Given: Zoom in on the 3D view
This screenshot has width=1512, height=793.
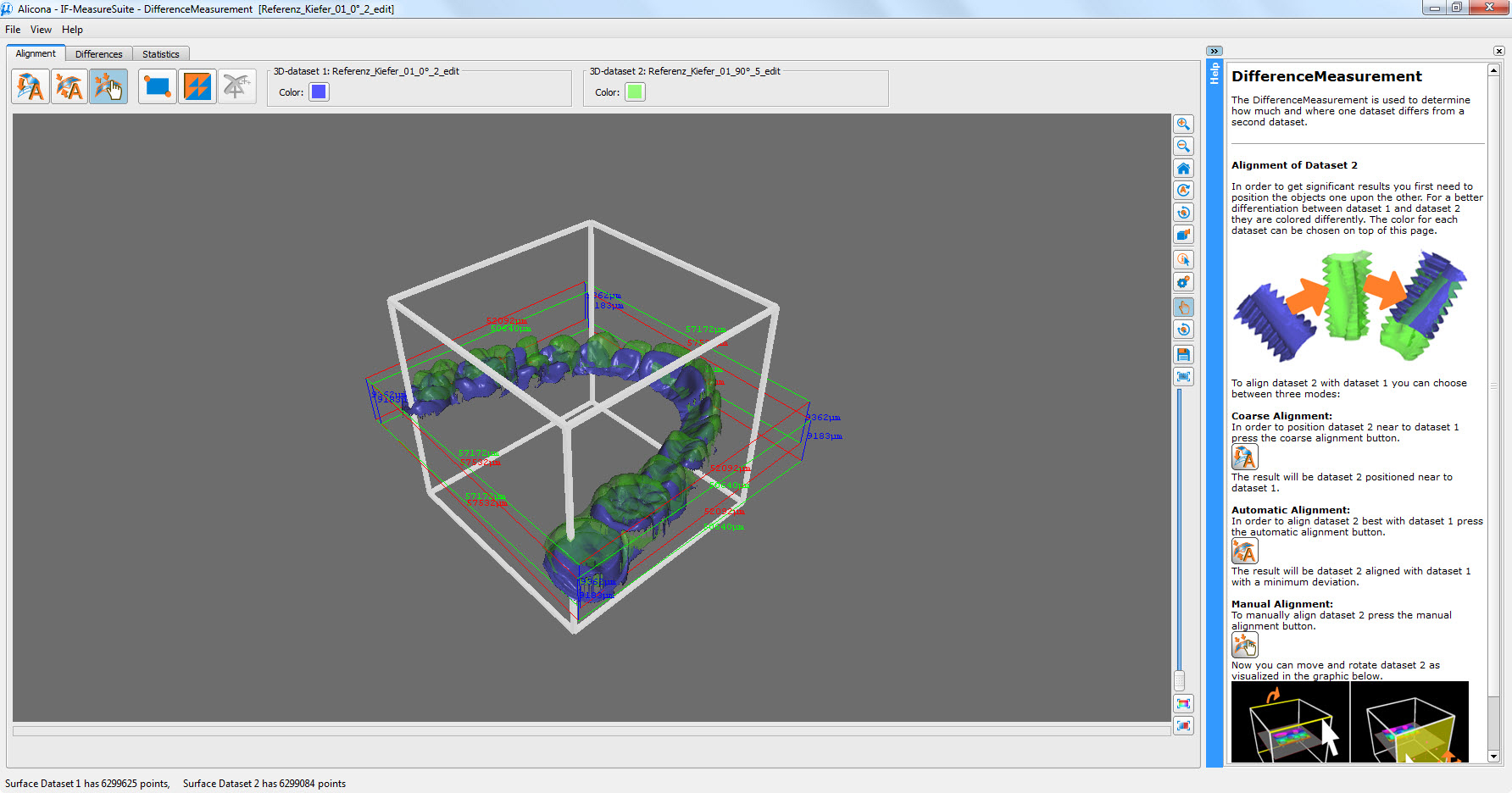Looking at the screenshot, I should [x=1184, y=125].
